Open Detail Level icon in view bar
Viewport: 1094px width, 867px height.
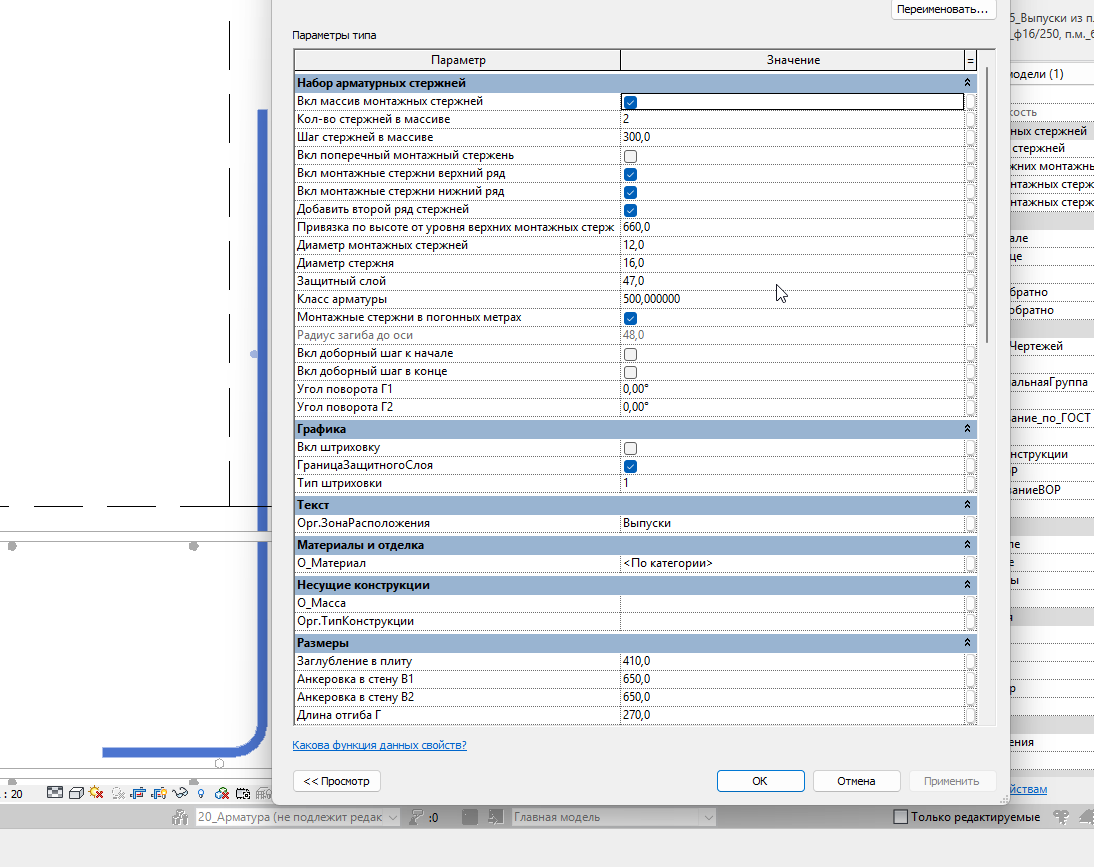(54, 793)
